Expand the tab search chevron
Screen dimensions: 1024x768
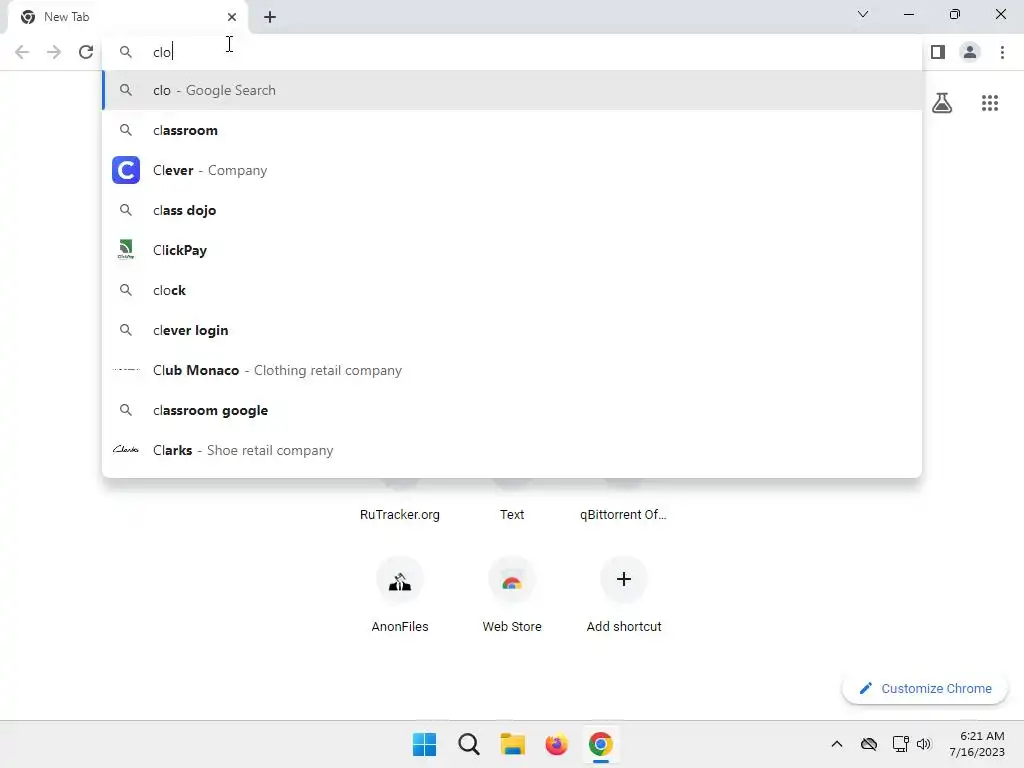point(863,14)
